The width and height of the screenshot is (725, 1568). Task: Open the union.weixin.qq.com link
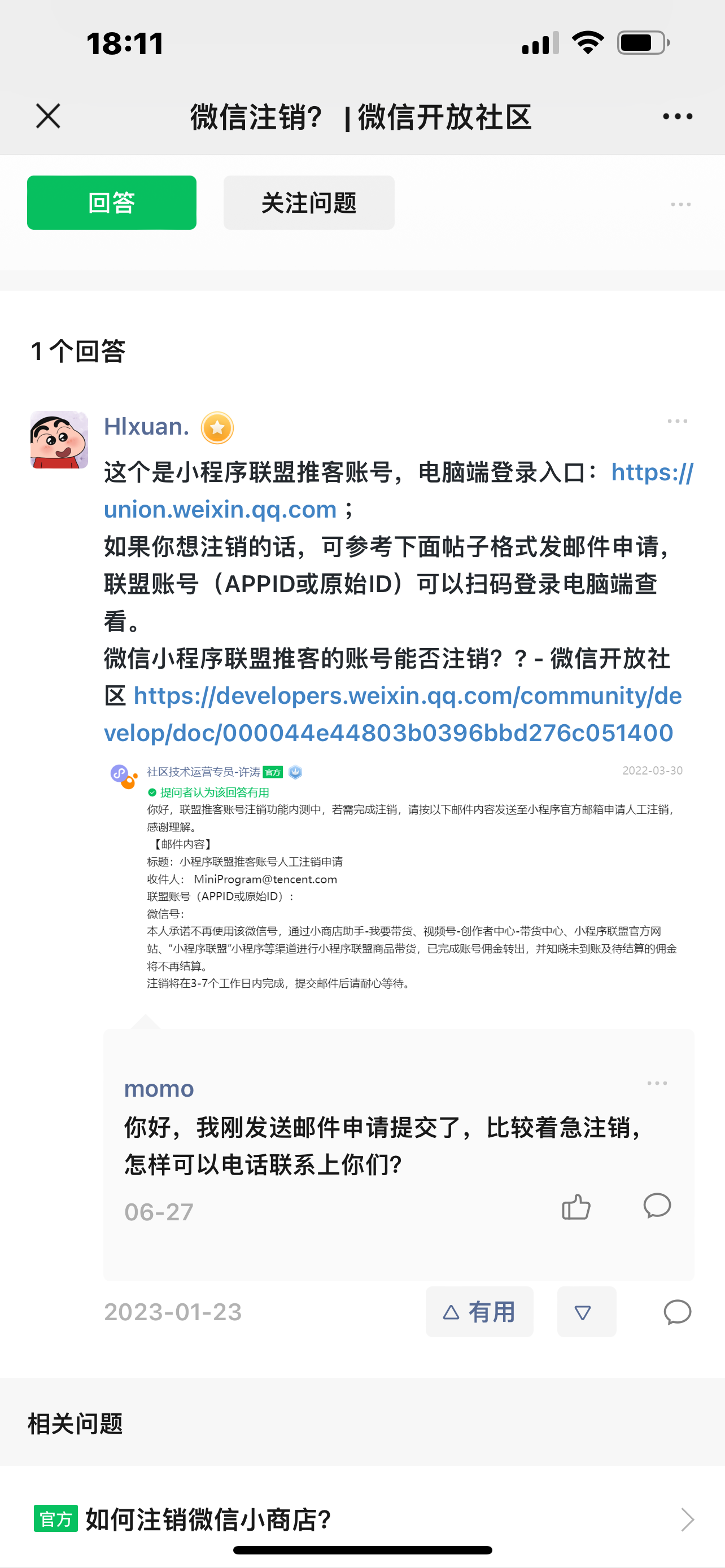[x=398, y=490]
